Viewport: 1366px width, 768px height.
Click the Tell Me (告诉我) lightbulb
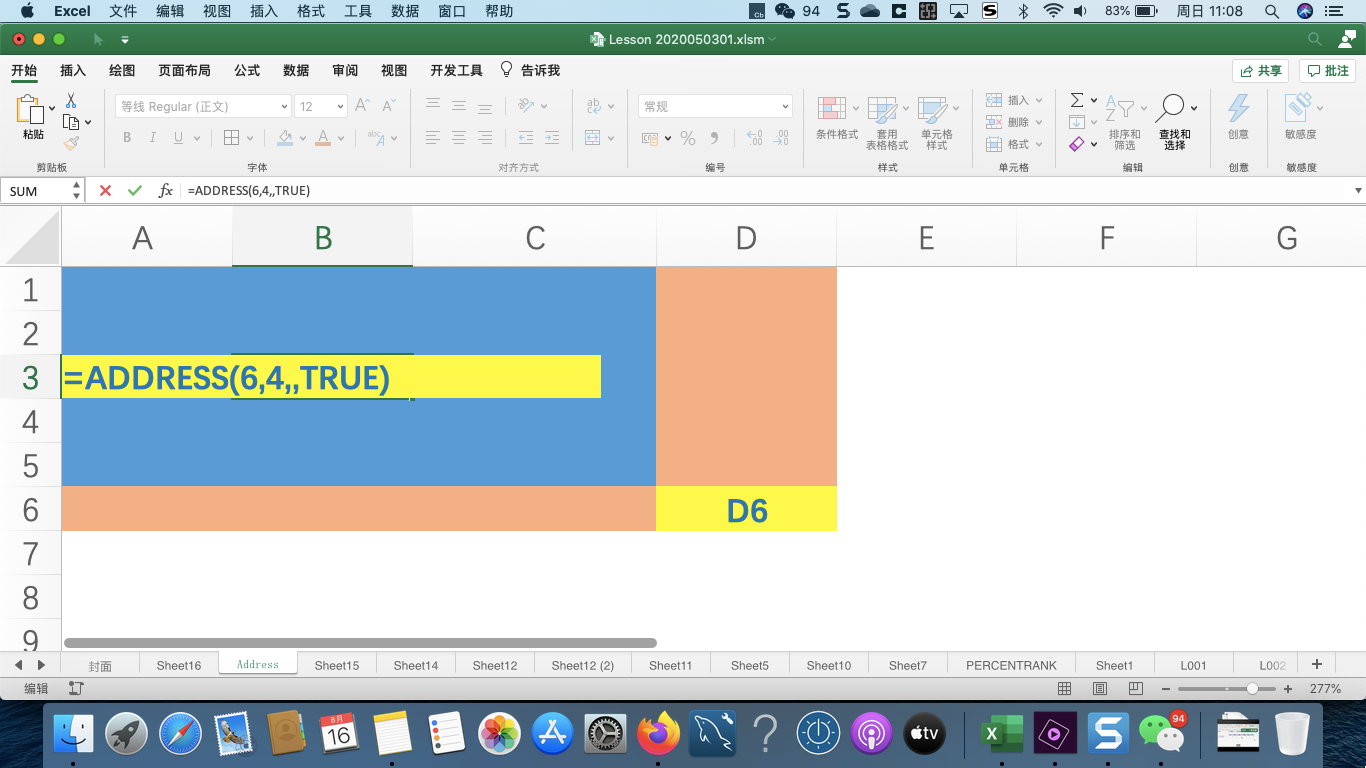click(506, 69)
